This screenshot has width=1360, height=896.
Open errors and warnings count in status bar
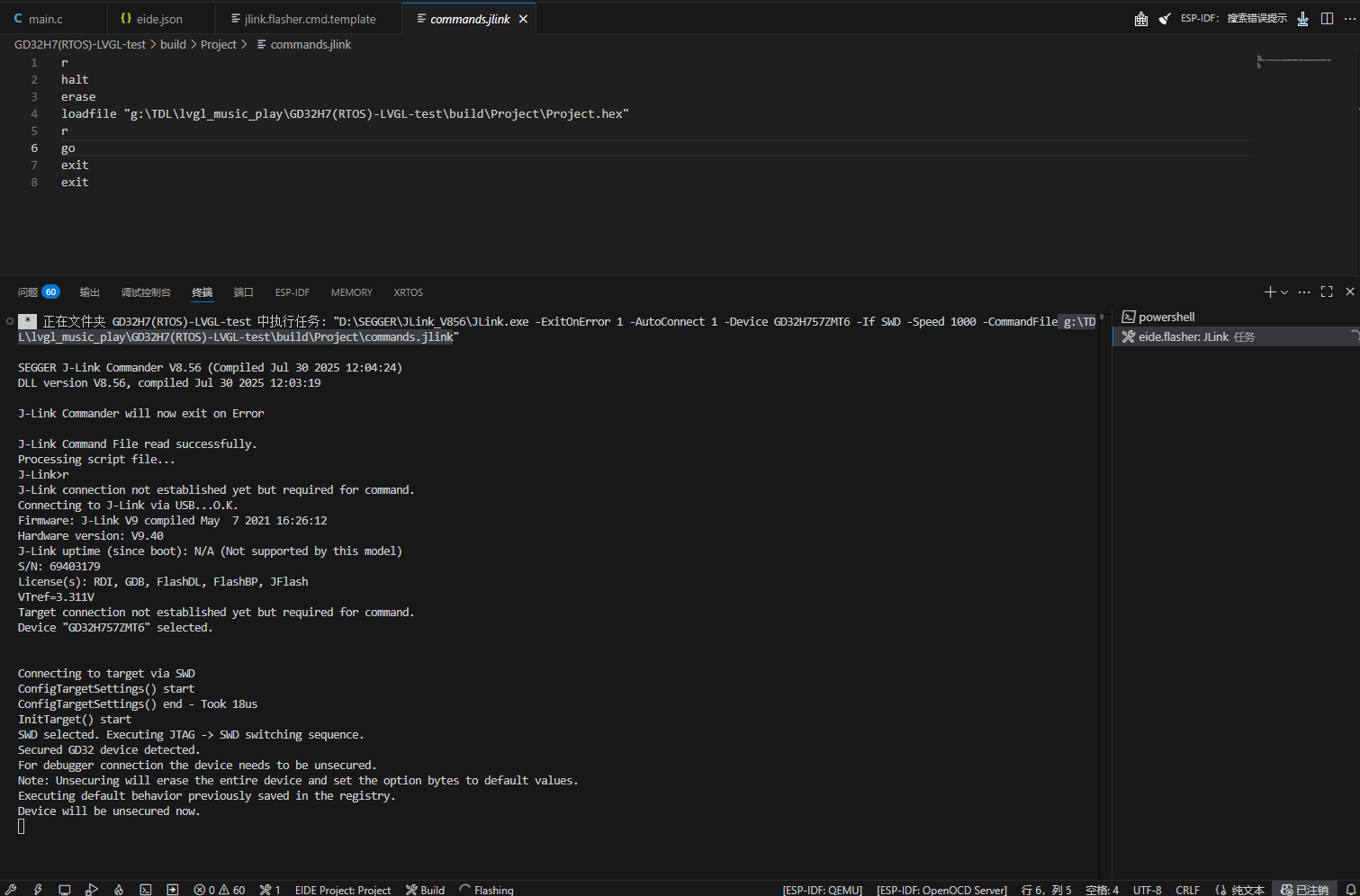[x=220, y=890]
